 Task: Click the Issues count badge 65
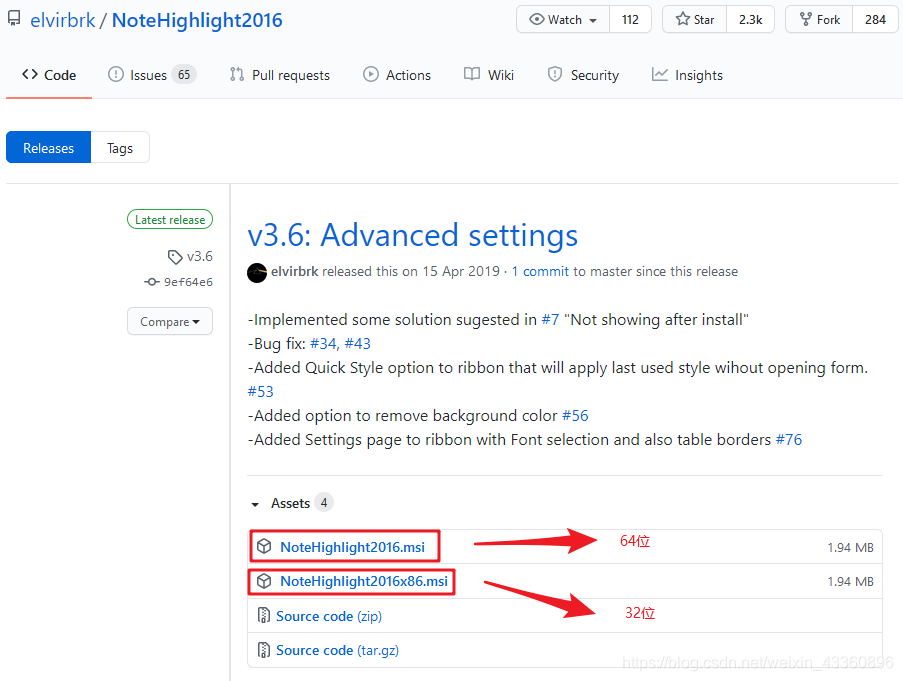[x=184, y=75]
